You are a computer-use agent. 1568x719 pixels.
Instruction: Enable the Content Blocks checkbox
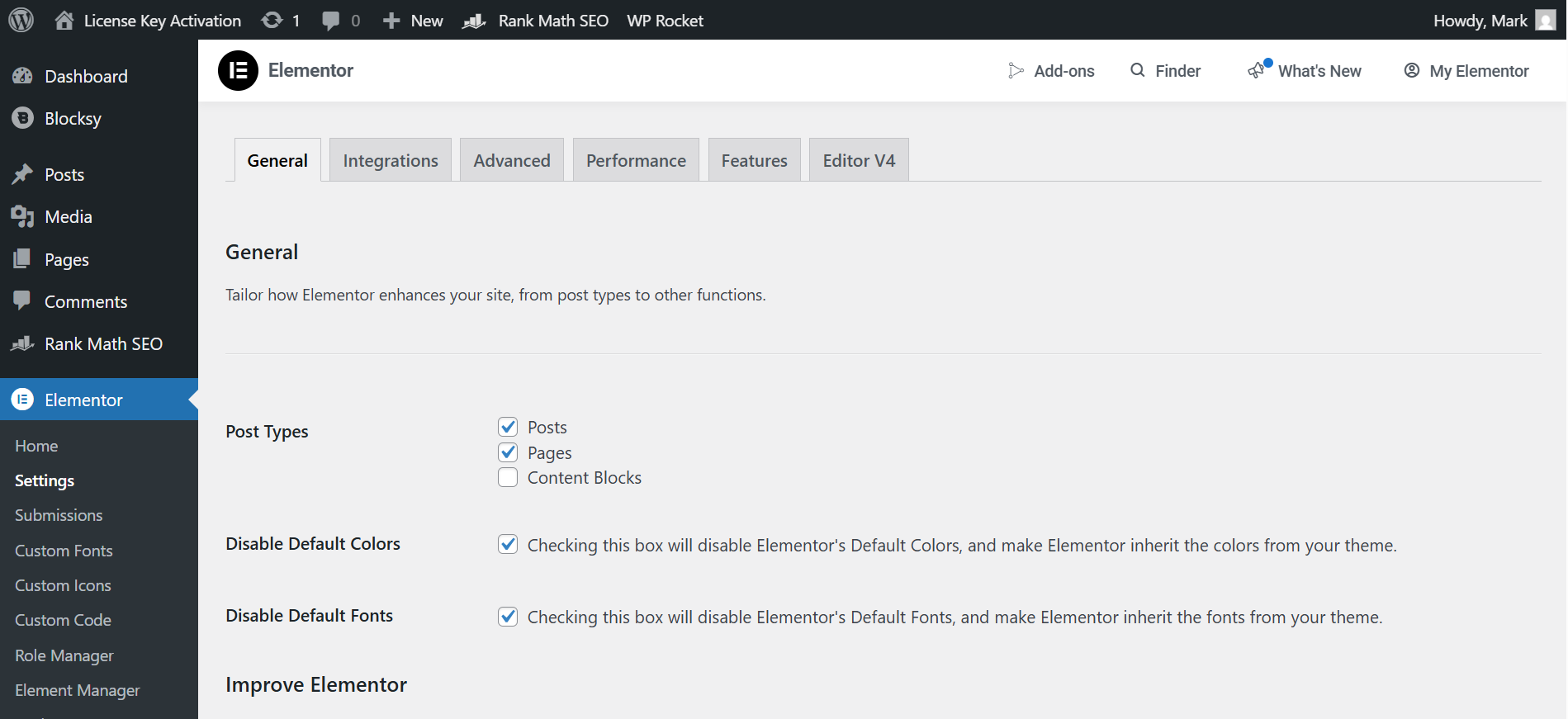coord(508,477)
